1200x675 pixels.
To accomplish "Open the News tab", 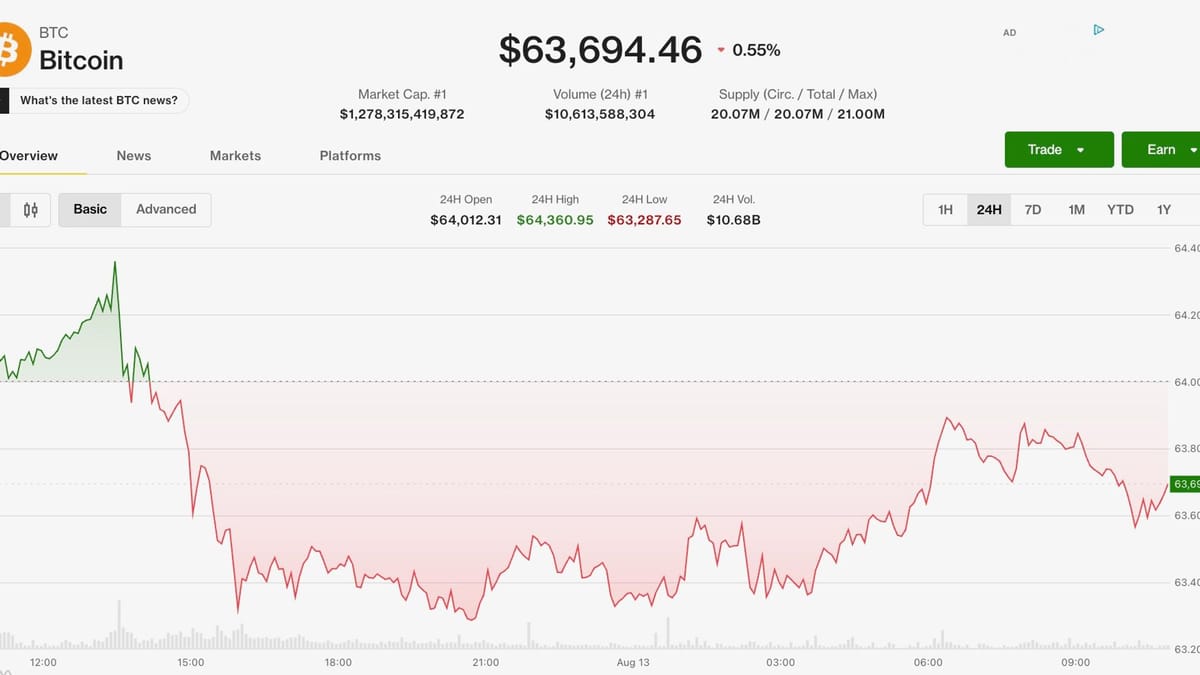I will tap(134, 156).
